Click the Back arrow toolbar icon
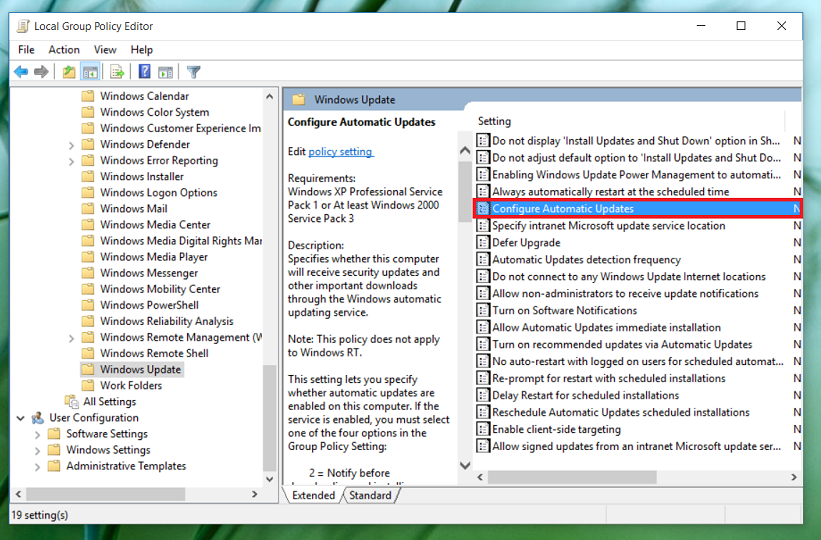 (x=21, y=72)
